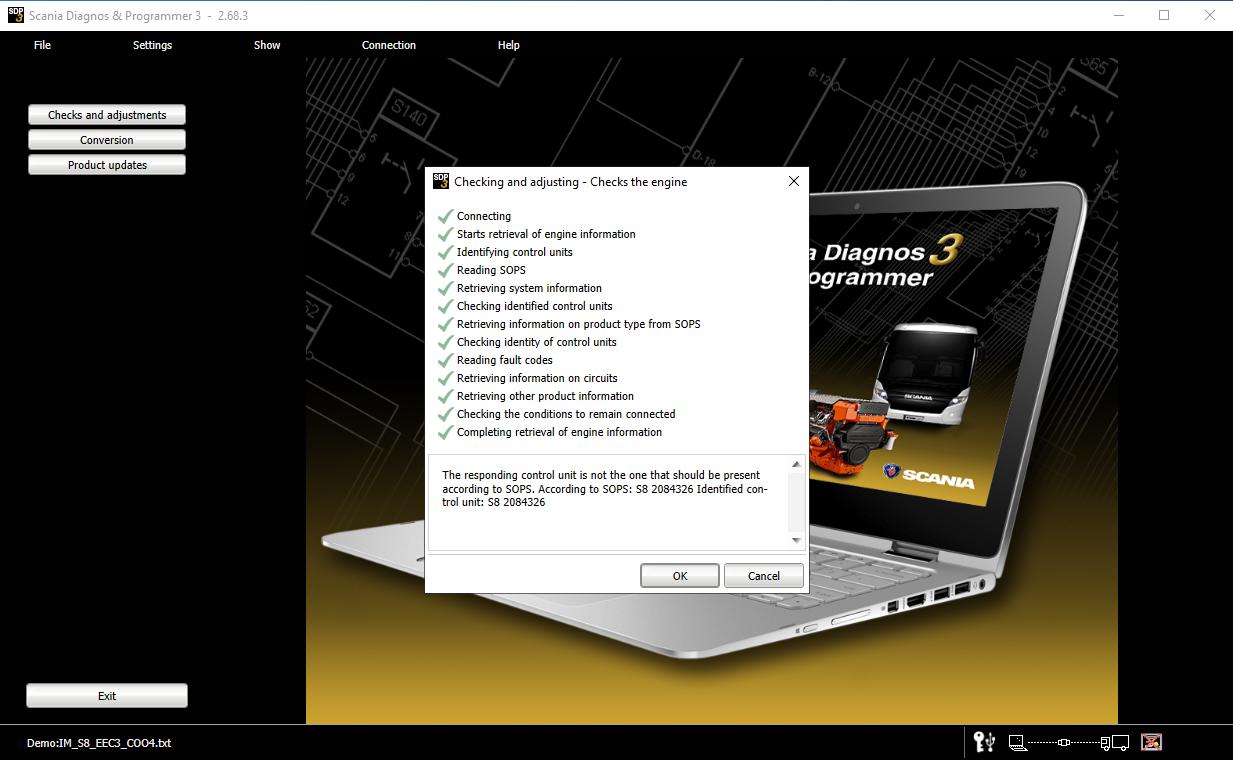Click the truck vehicle icon in status bar

tap(1116, 742)
